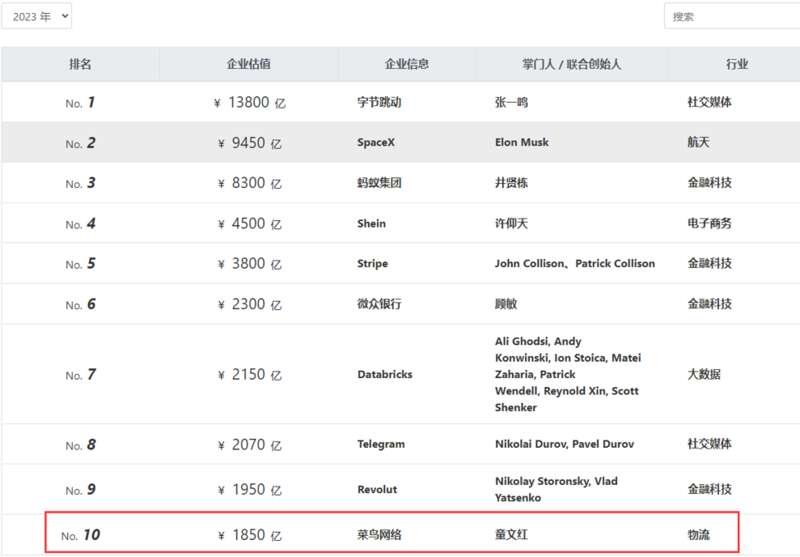
Task: Click the 行业 column header
Action: pos(737,64)
